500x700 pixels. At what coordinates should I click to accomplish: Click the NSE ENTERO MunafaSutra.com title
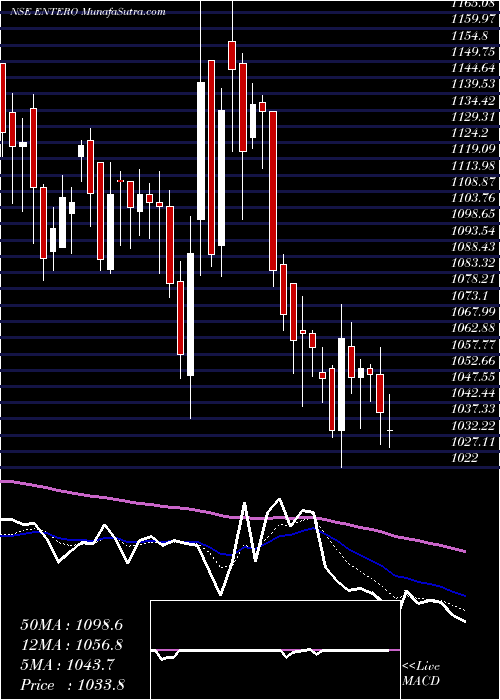point(88,12)
